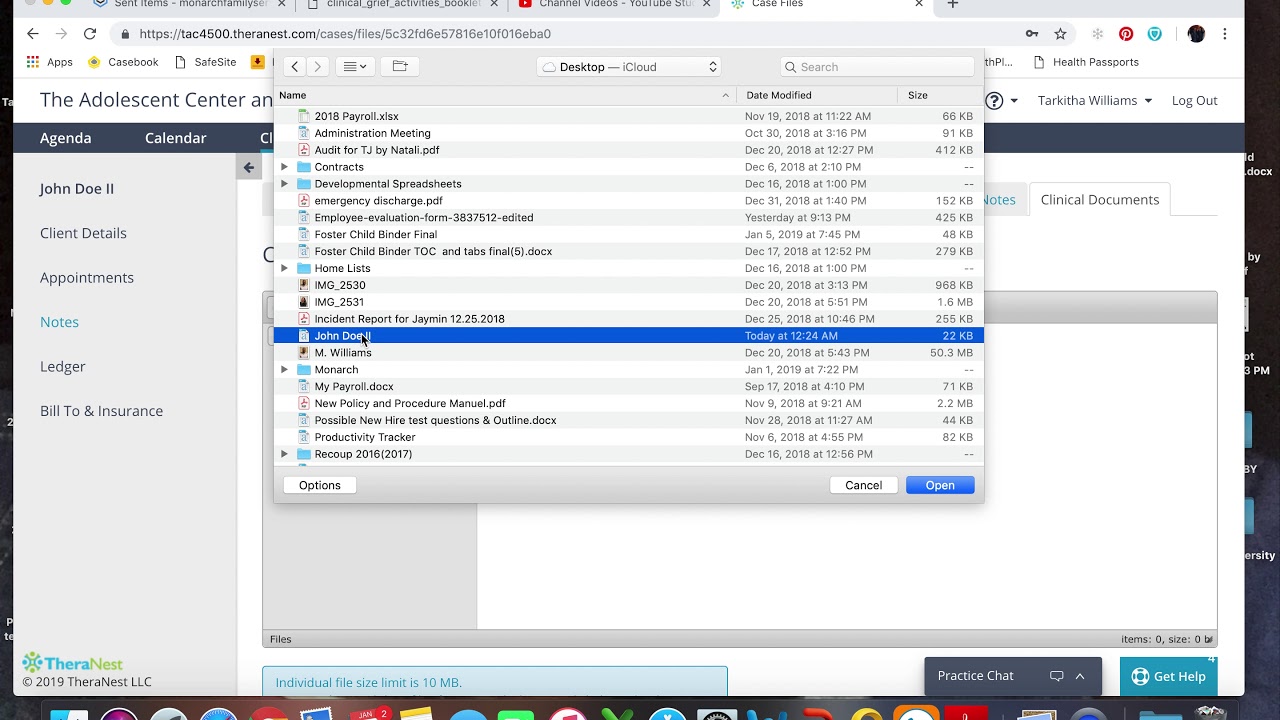Select Administration Meeting file
Image resolution: width=1280 pixels, height=720 pixels.
coord(628,133)
